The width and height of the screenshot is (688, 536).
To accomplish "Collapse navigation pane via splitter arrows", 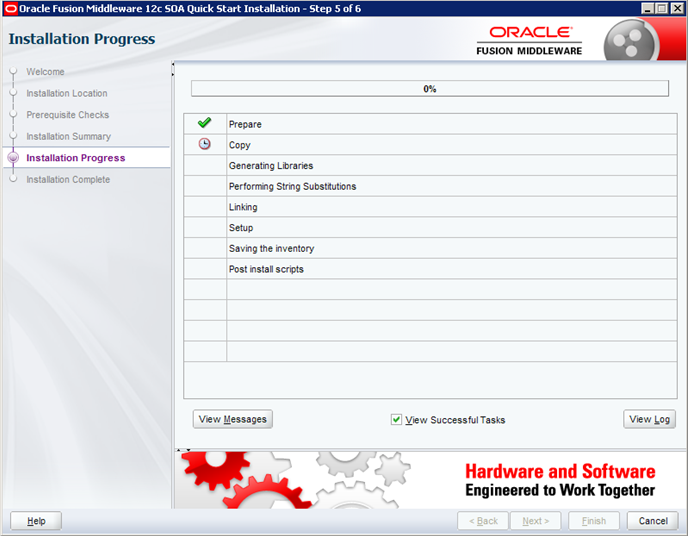I will pos(173,64).
